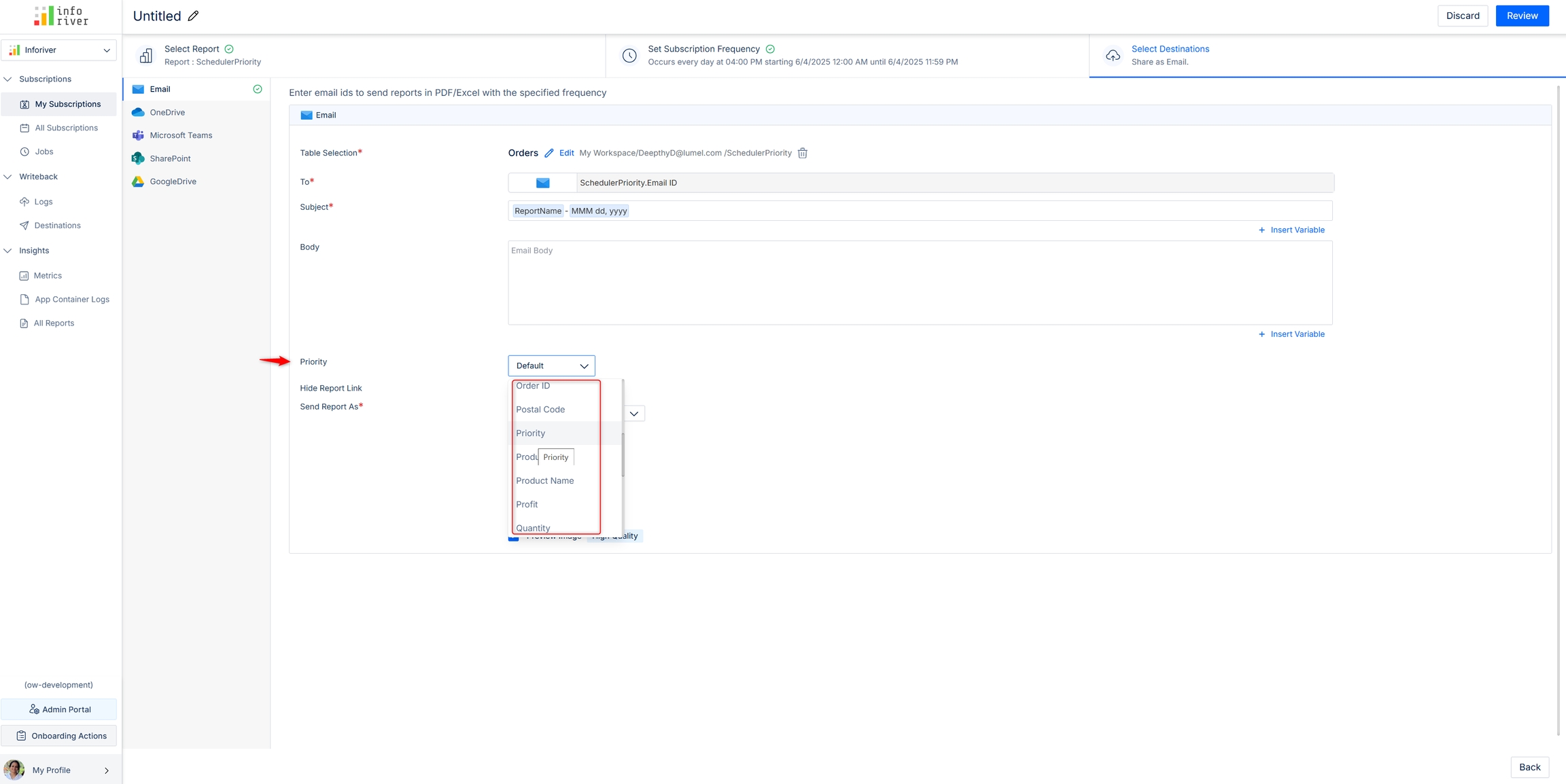This screenshot has width=1566, height=784.
Task: Pick GoogleDrive destination
Action: (x=173, y=181)
